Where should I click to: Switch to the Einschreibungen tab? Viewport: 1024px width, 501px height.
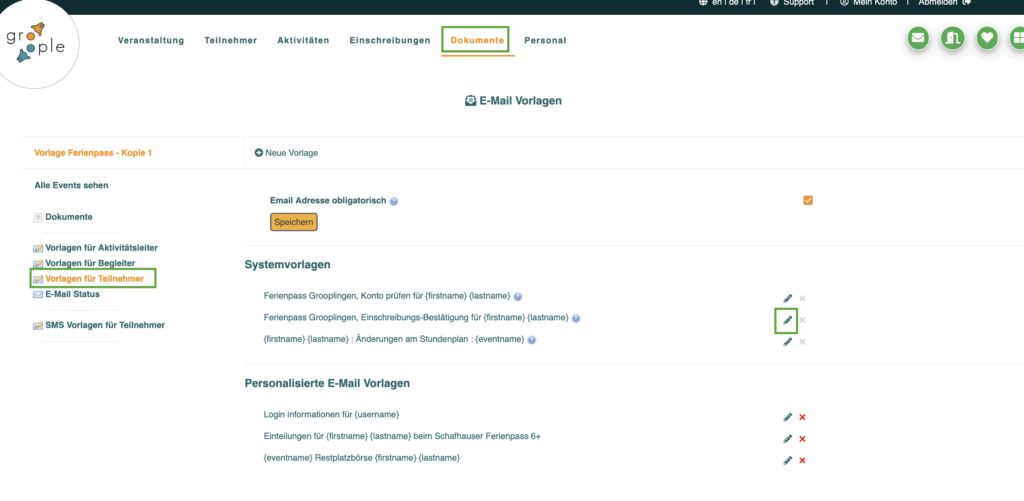389,40
